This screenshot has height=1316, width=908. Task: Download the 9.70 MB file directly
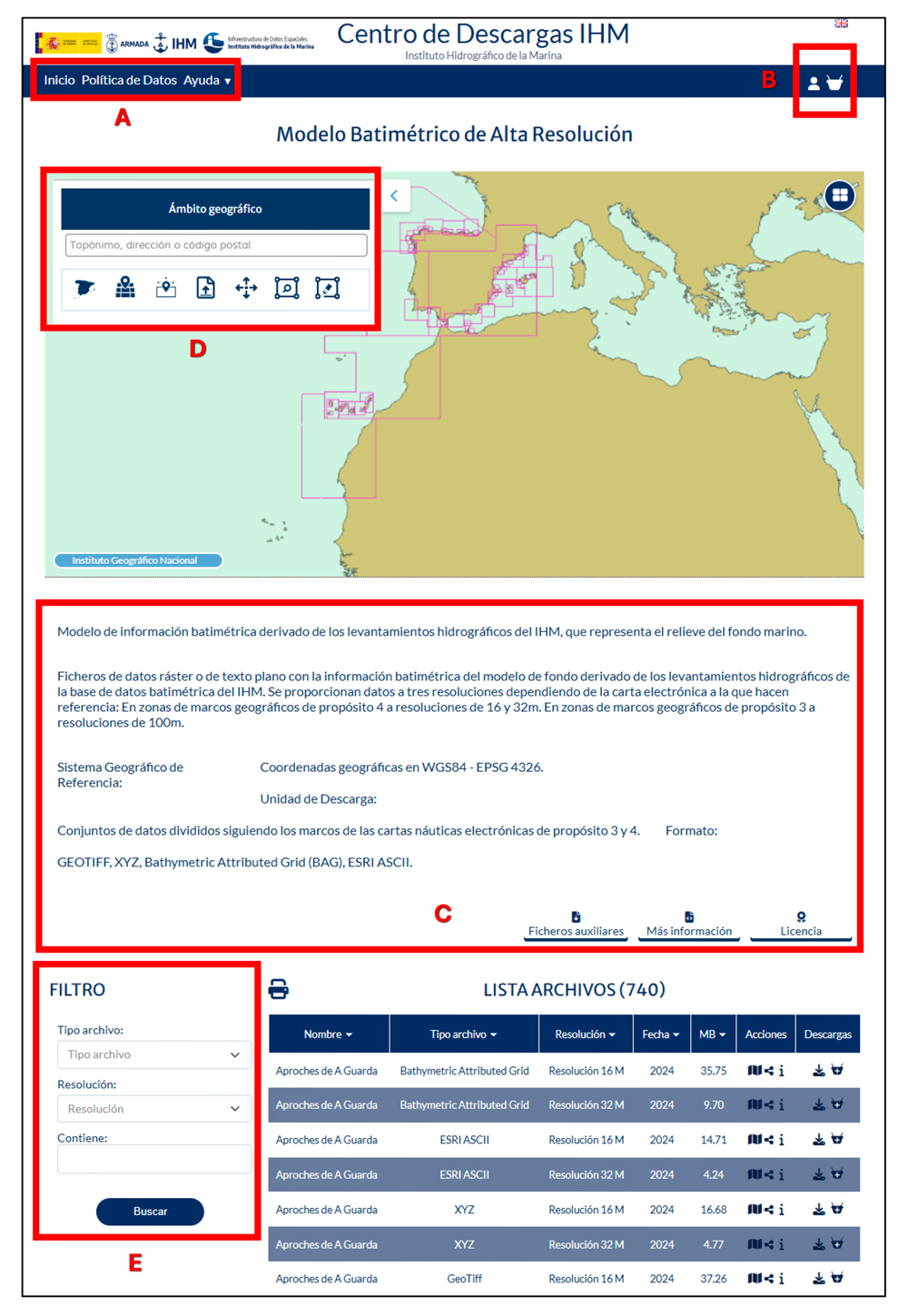click(818, 1105)
